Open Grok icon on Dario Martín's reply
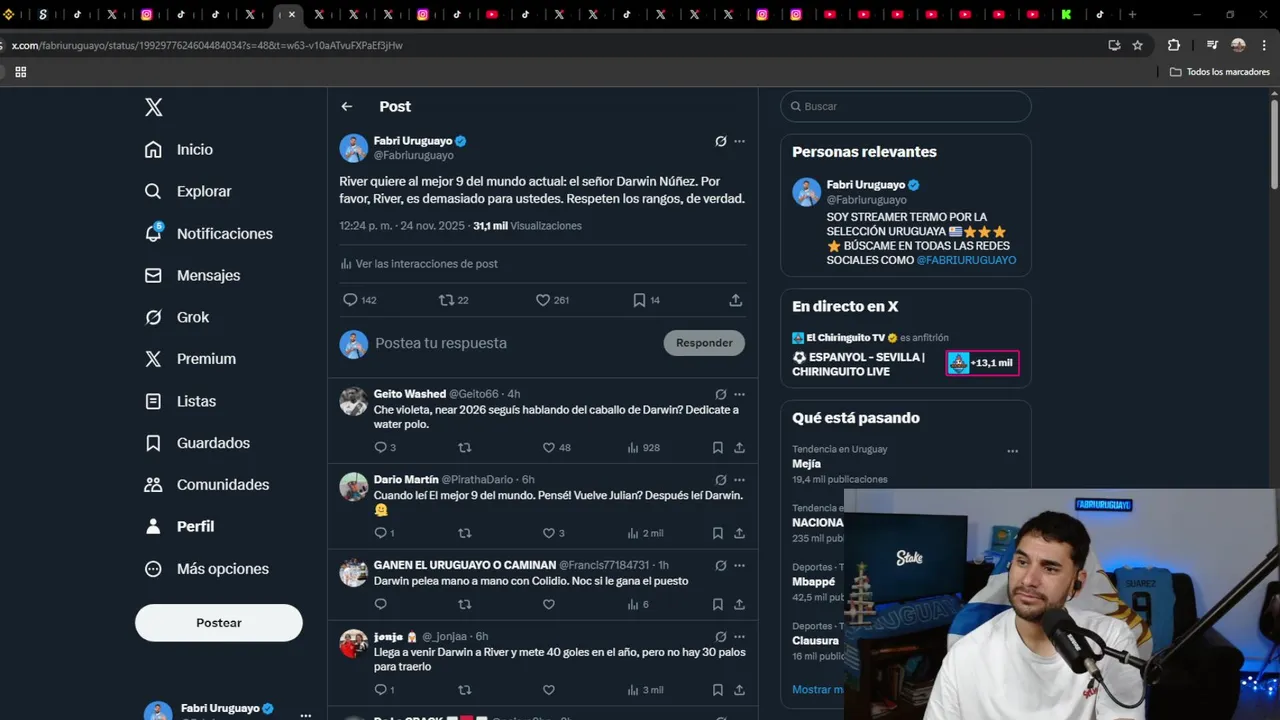This screenshot has width=1280, height=720. click(720, 480)
